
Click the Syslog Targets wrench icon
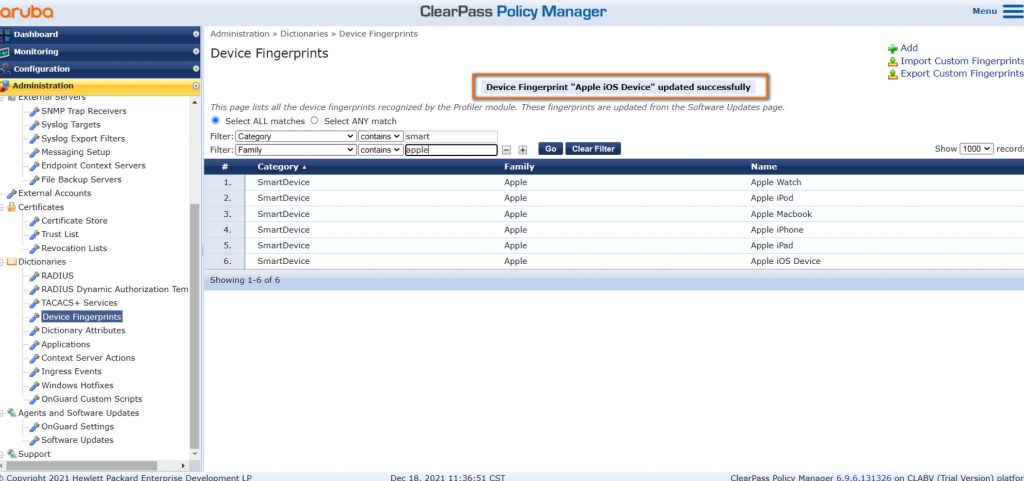click(x=35, y=125)
